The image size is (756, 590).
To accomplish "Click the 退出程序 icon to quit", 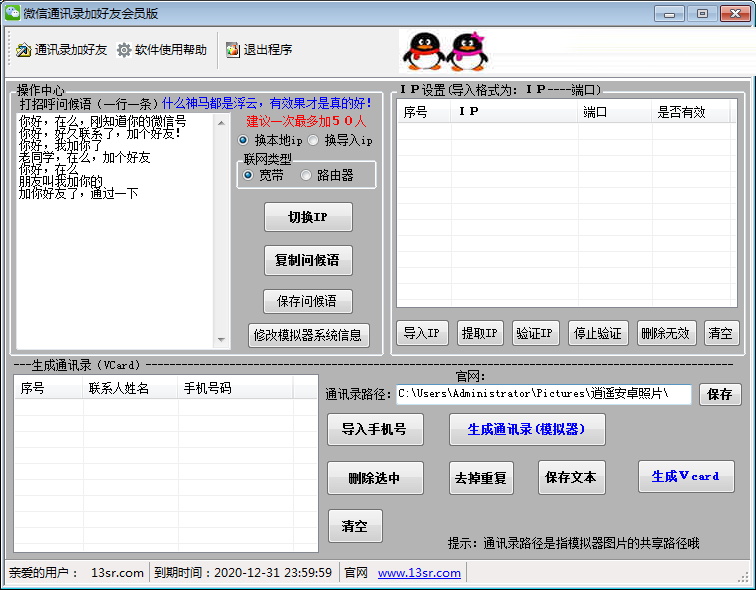I will 233,50.
